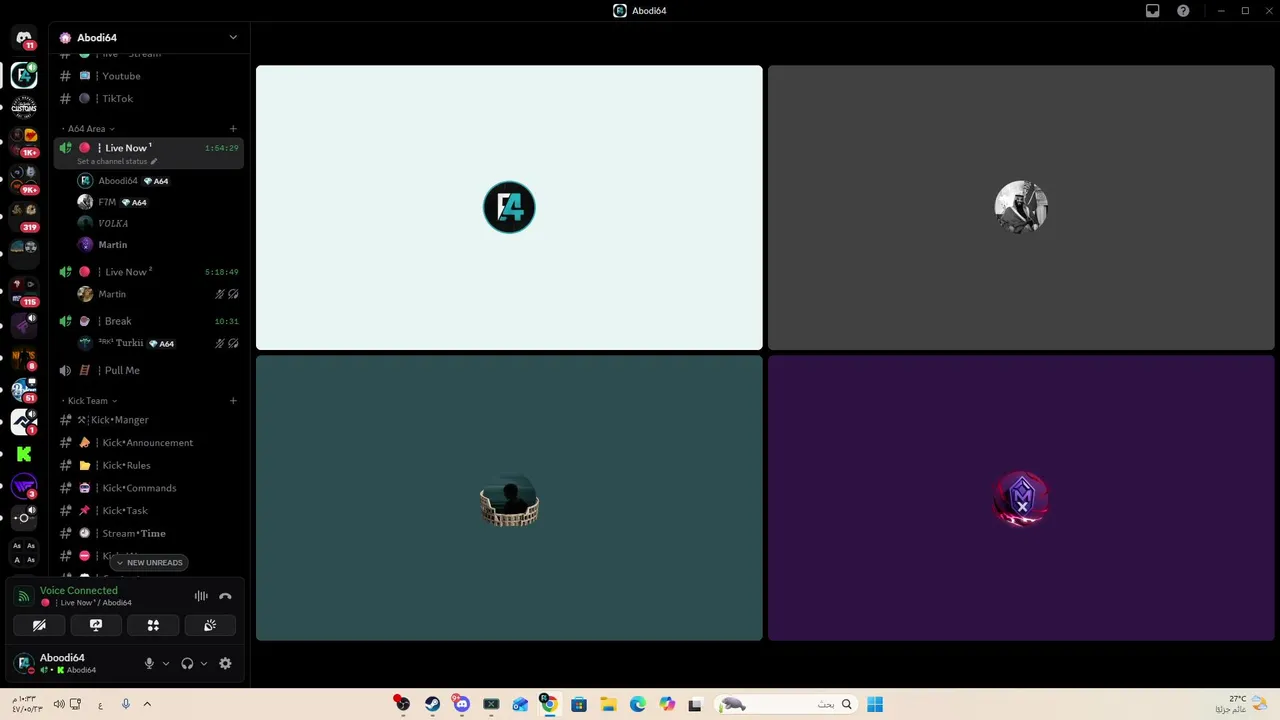The width and height of the screenshot is (1280, 720).
Task: Join the Break voice channel
Action: coord(148,321)
